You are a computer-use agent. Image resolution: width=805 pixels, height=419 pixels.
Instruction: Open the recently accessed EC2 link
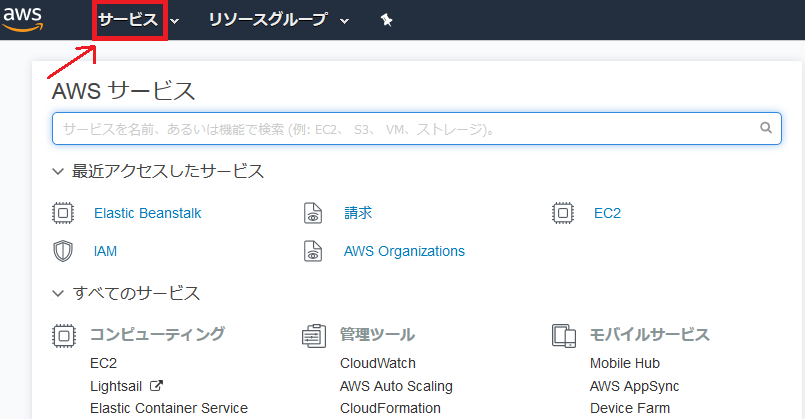[x=607, y=213]
